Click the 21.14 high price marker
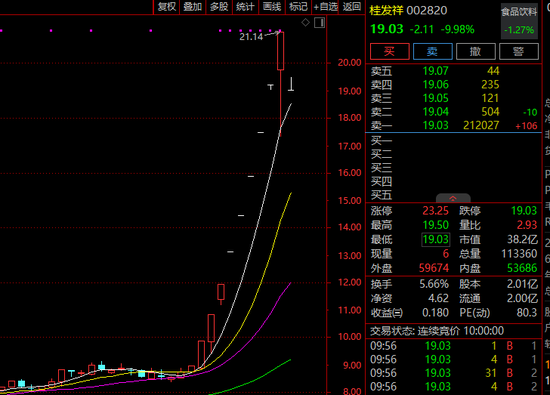The image size is (550, 395). (x=251, y=37)
